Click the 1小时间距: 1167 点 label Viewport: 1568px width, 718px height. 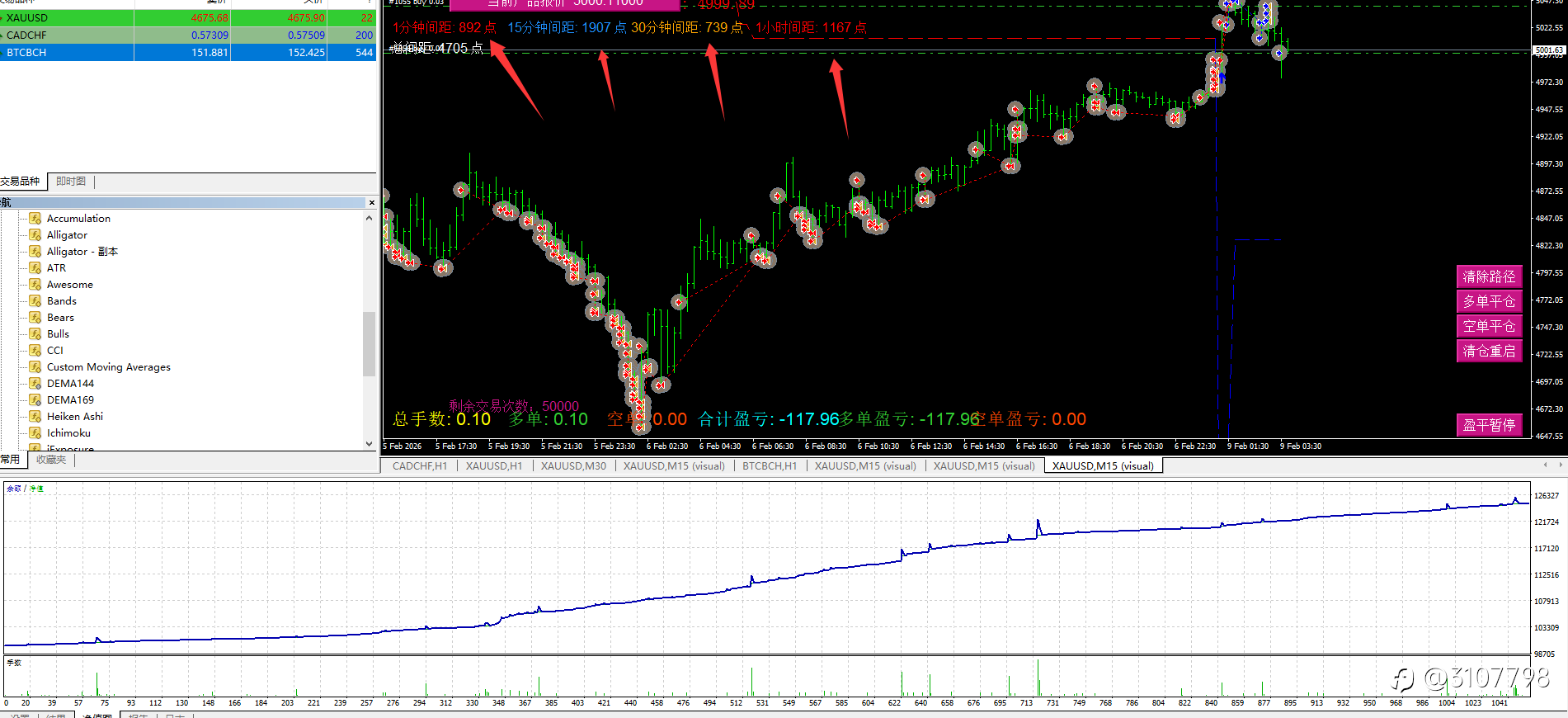pos(811,27)
